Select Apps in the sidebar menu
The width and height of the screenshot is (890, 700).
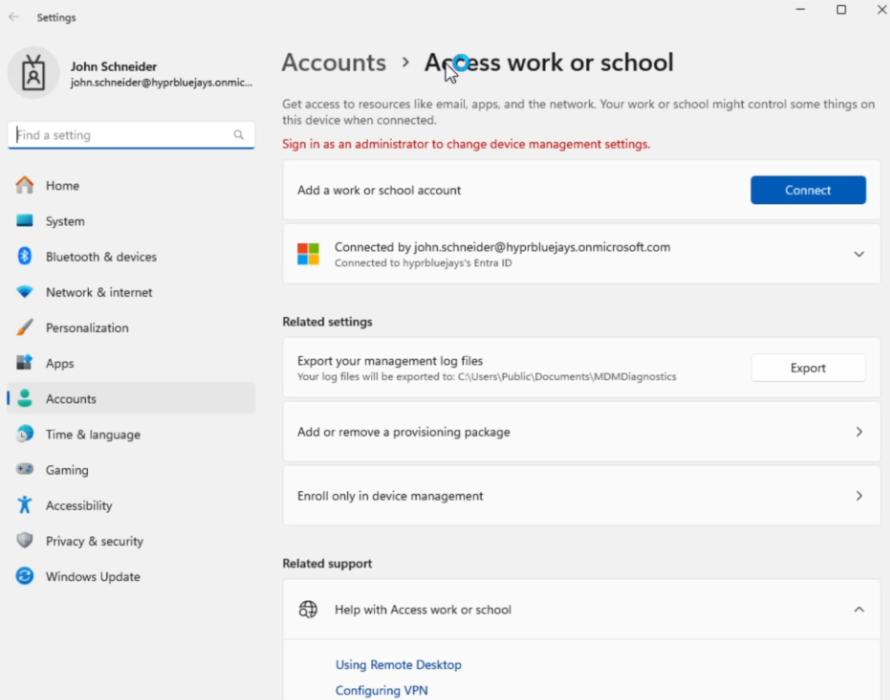click(x=60, y=364)
